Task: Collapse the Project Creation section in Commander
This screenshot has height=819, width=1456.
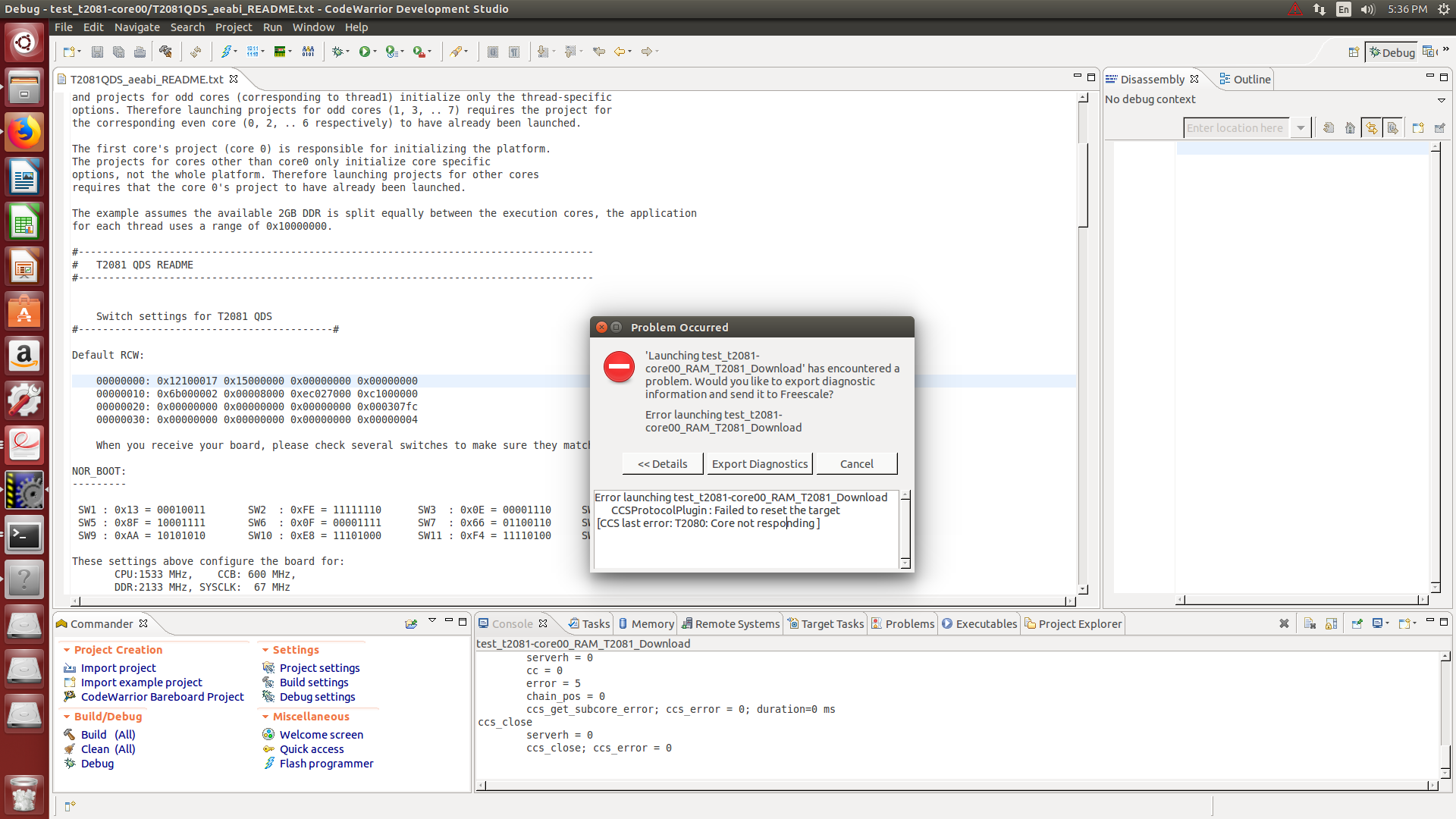Action: [67, 650]
